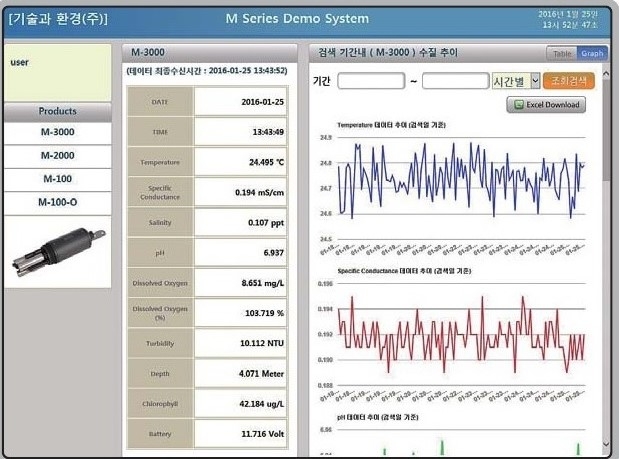Click the Products section header
The width and height of the screenshot is (619, 459).
coord(57,111)
